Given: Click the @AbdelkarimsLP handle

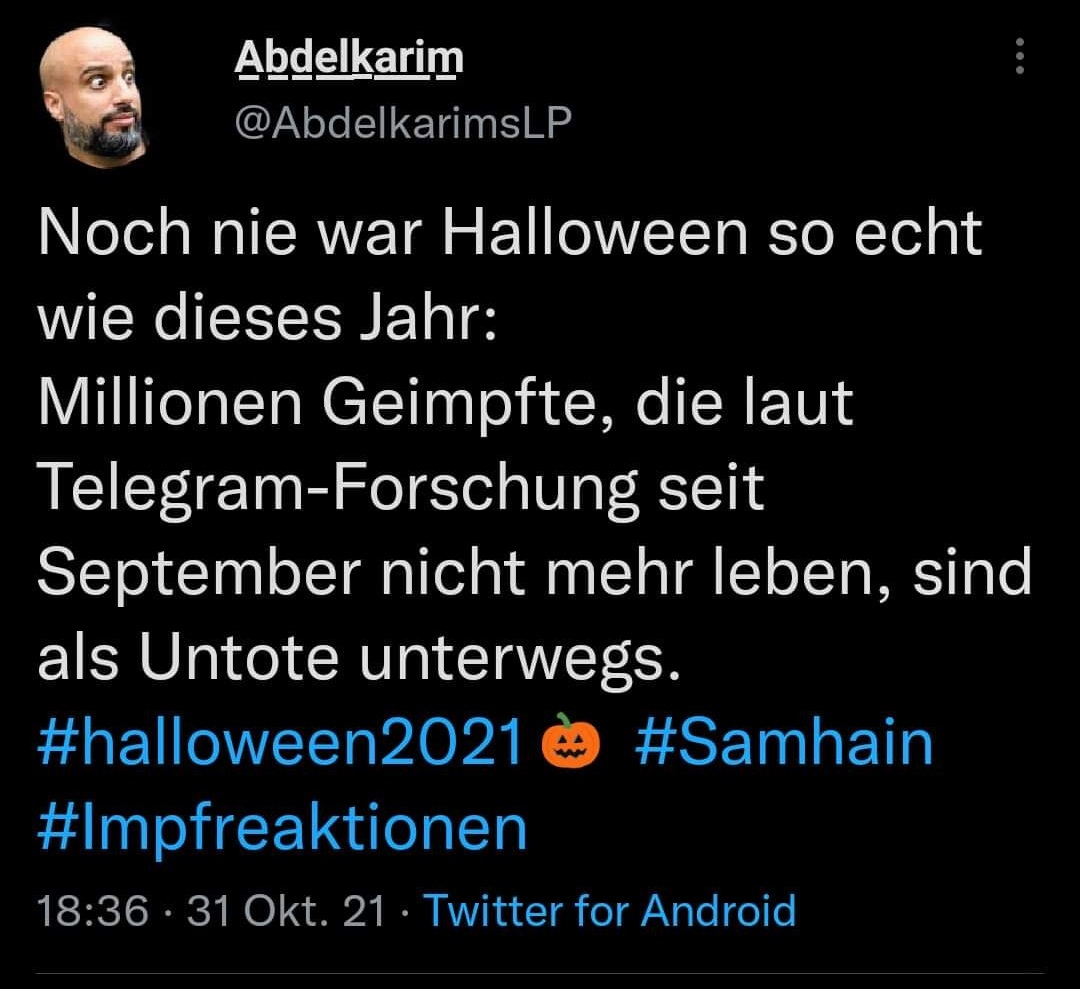Looking at the screenshot, I should click(x=402, y=123).
